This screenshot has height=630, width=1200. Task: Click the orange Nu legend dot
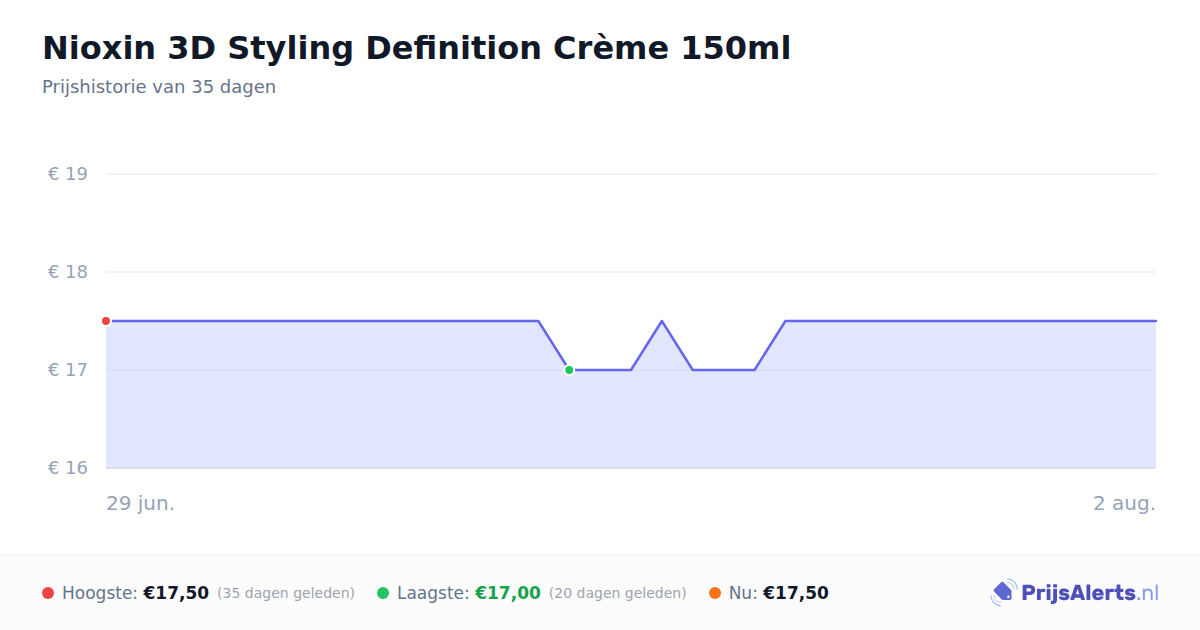(x=715, y=593)
